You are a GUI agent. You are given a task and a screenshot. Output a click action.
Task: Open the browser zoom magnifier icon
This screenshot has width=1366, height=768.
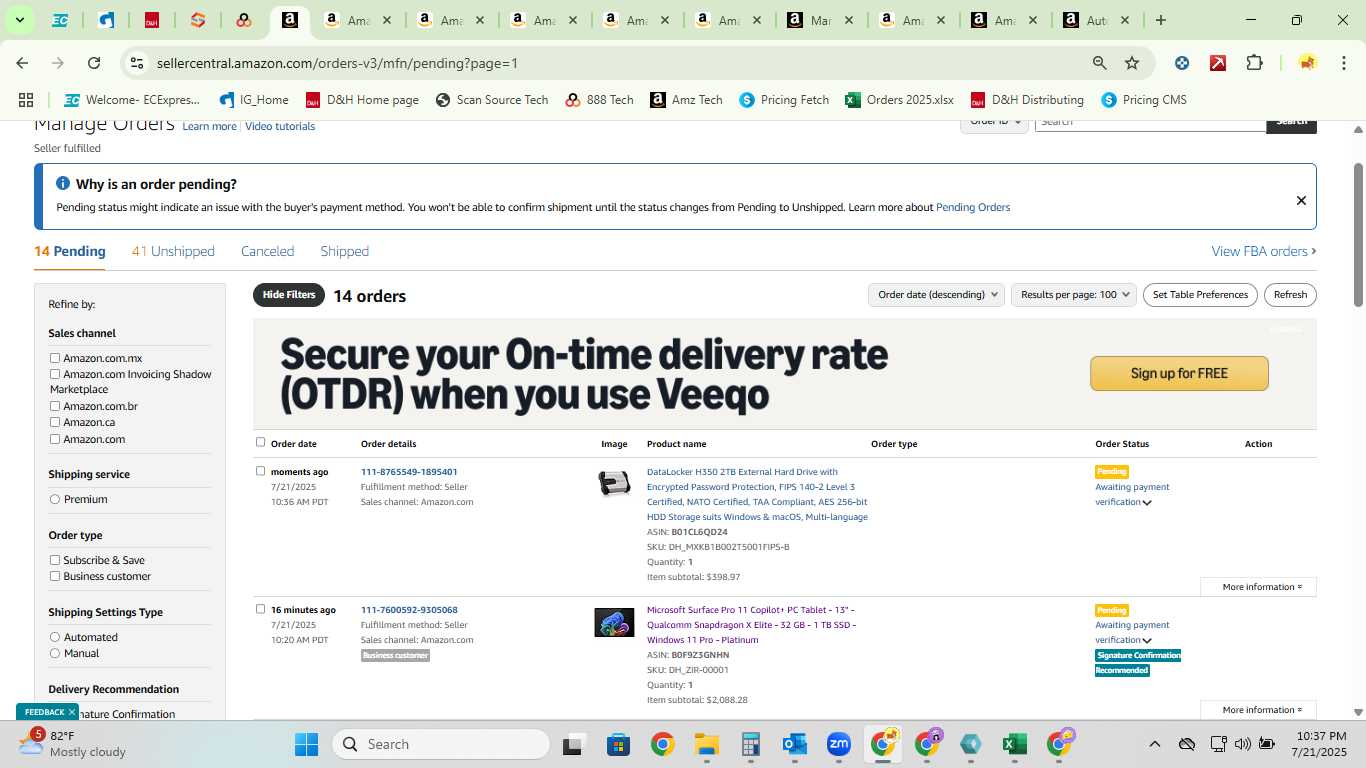[x=1099, y=63]
